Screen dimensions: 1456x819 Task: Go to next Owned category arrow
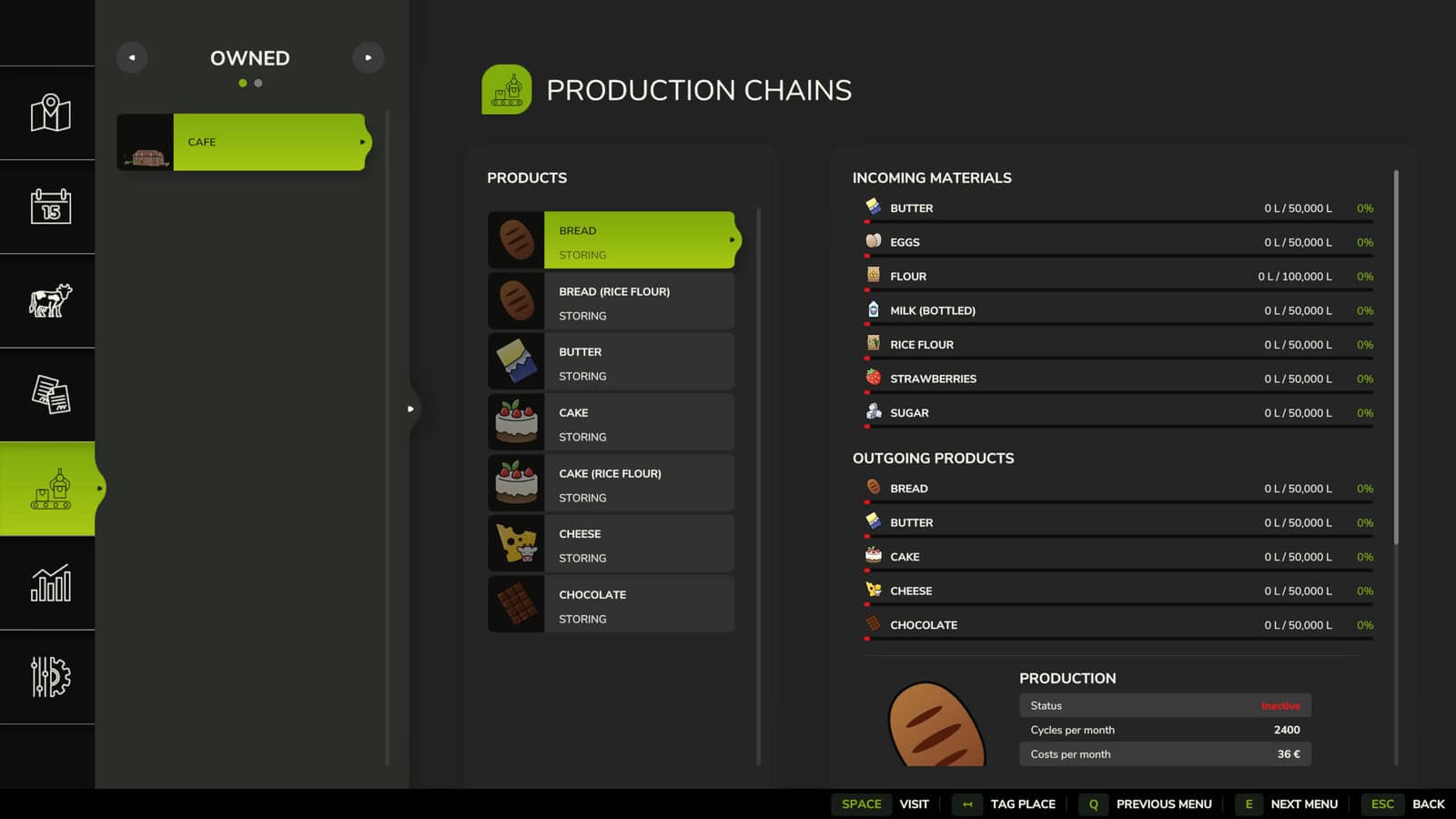[x=368, y=57]
